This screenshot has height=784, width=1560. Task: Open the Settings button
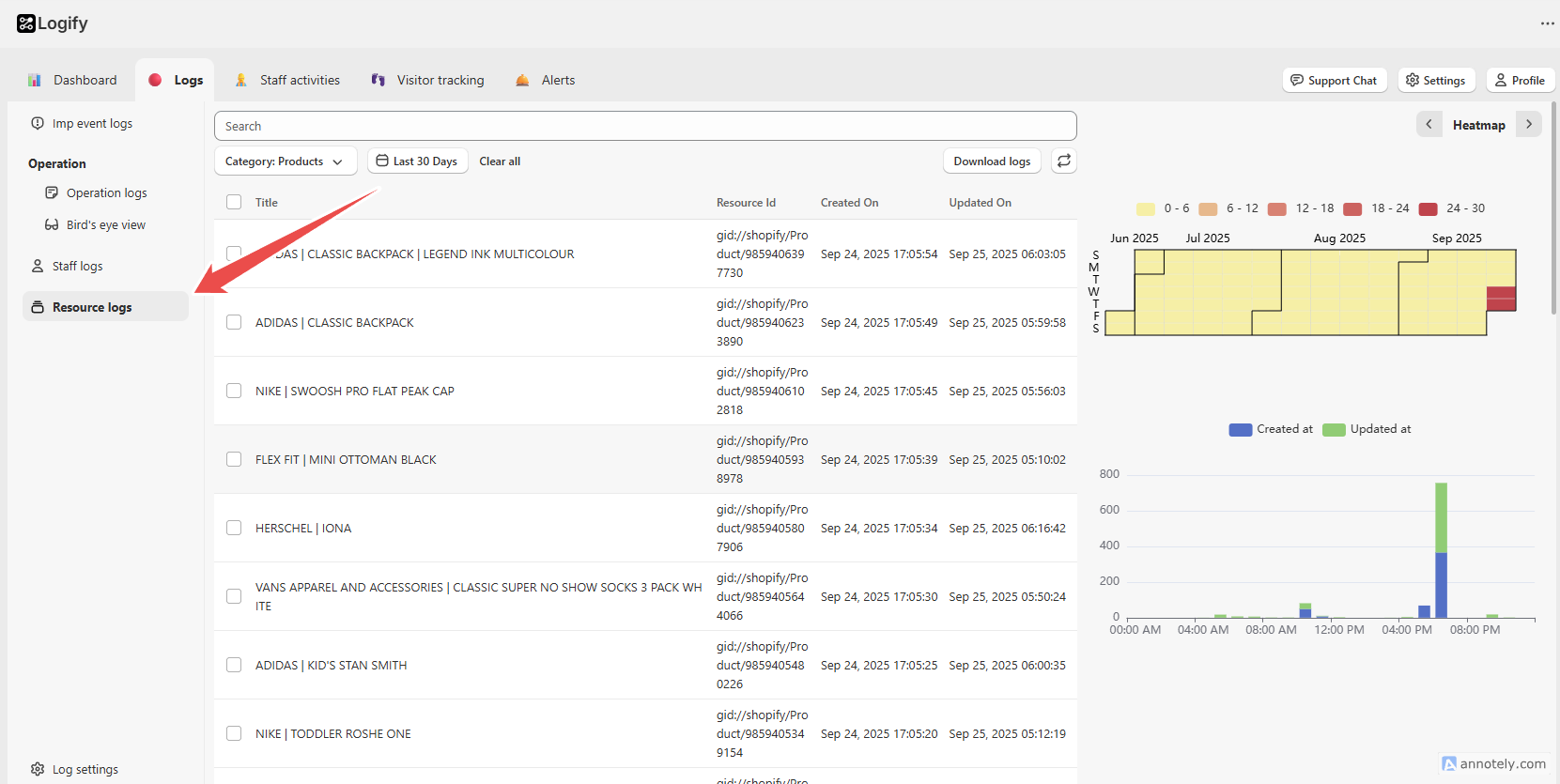tap(1436, 80)
